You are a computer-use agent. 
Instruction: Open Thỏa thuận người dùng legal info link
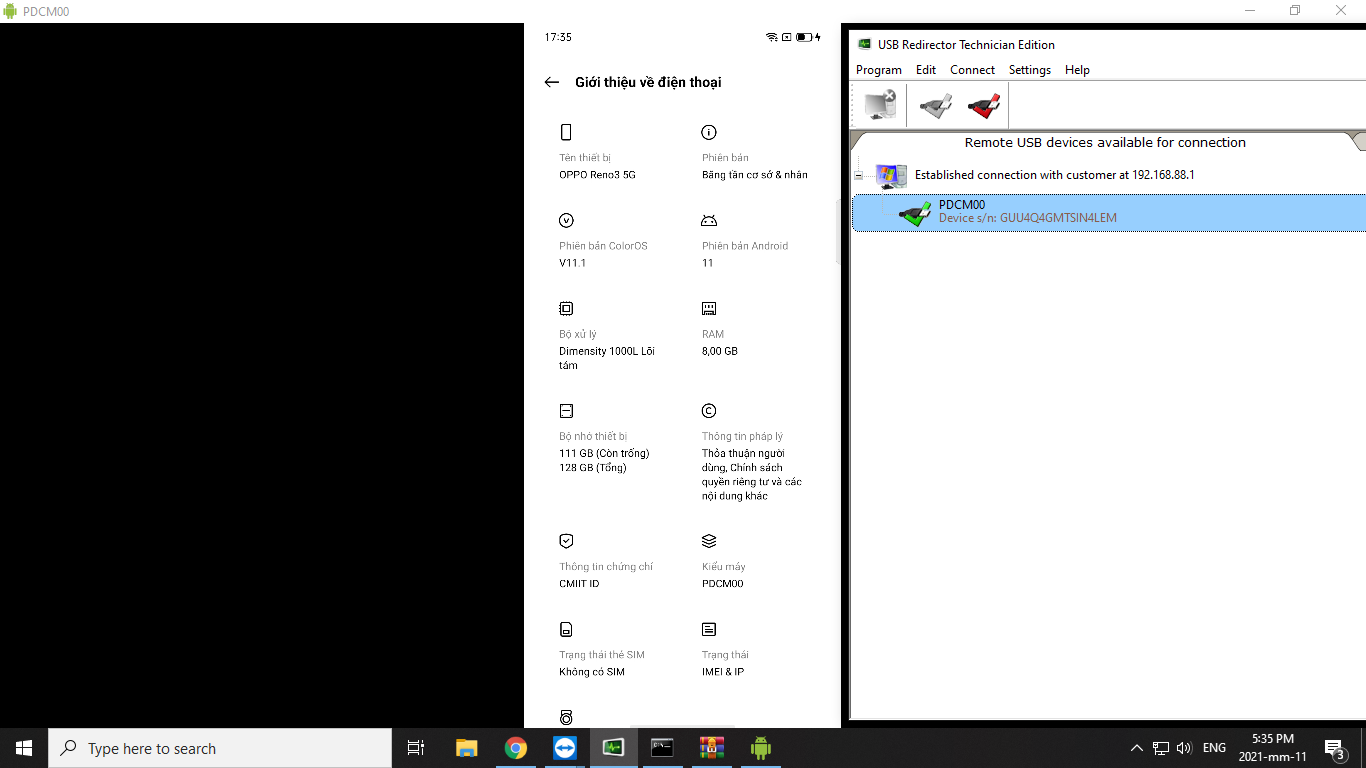752,475
